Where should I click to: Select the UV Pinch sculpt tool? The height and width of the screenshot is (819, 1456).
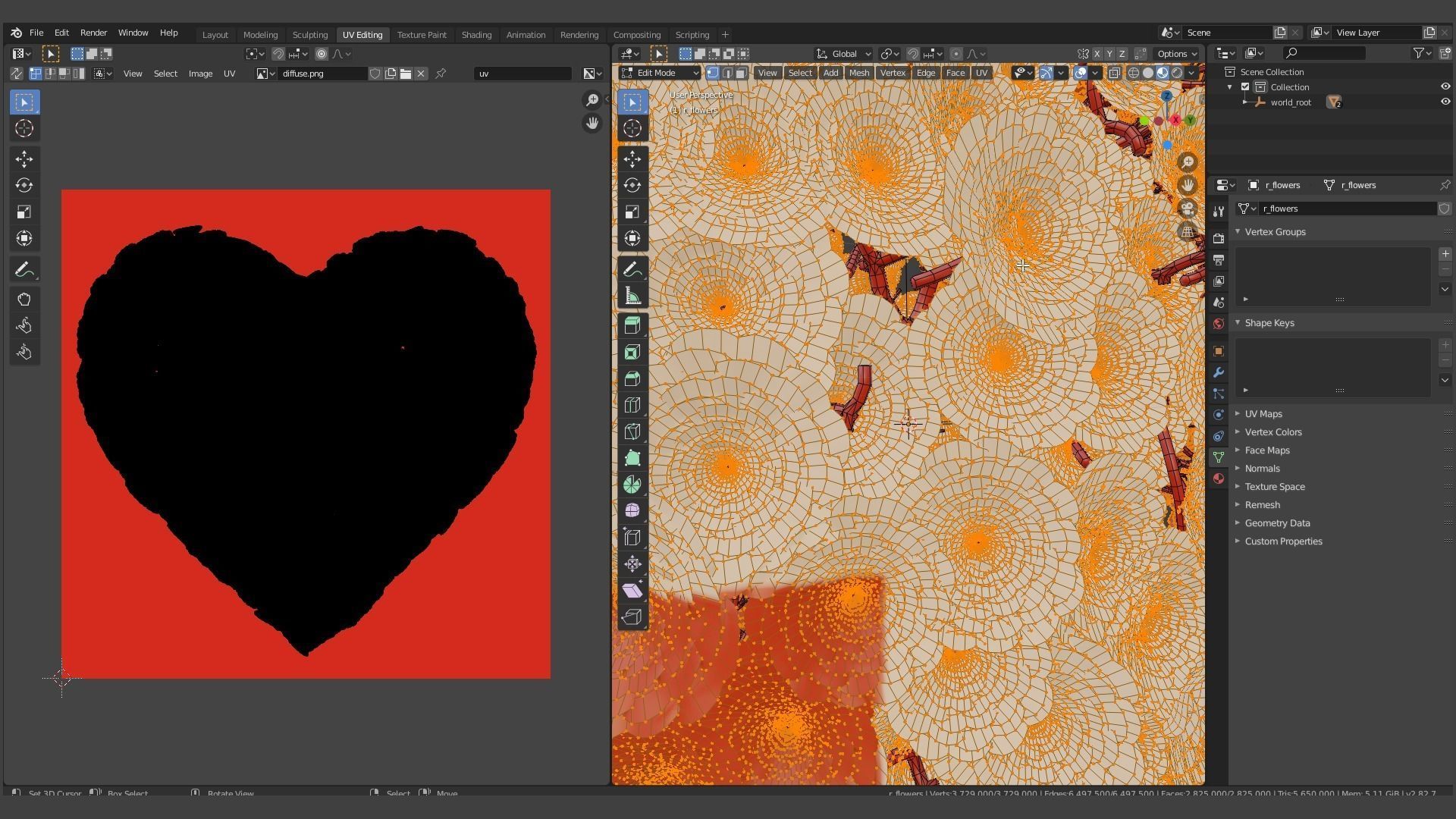click(x=24, y=352)
